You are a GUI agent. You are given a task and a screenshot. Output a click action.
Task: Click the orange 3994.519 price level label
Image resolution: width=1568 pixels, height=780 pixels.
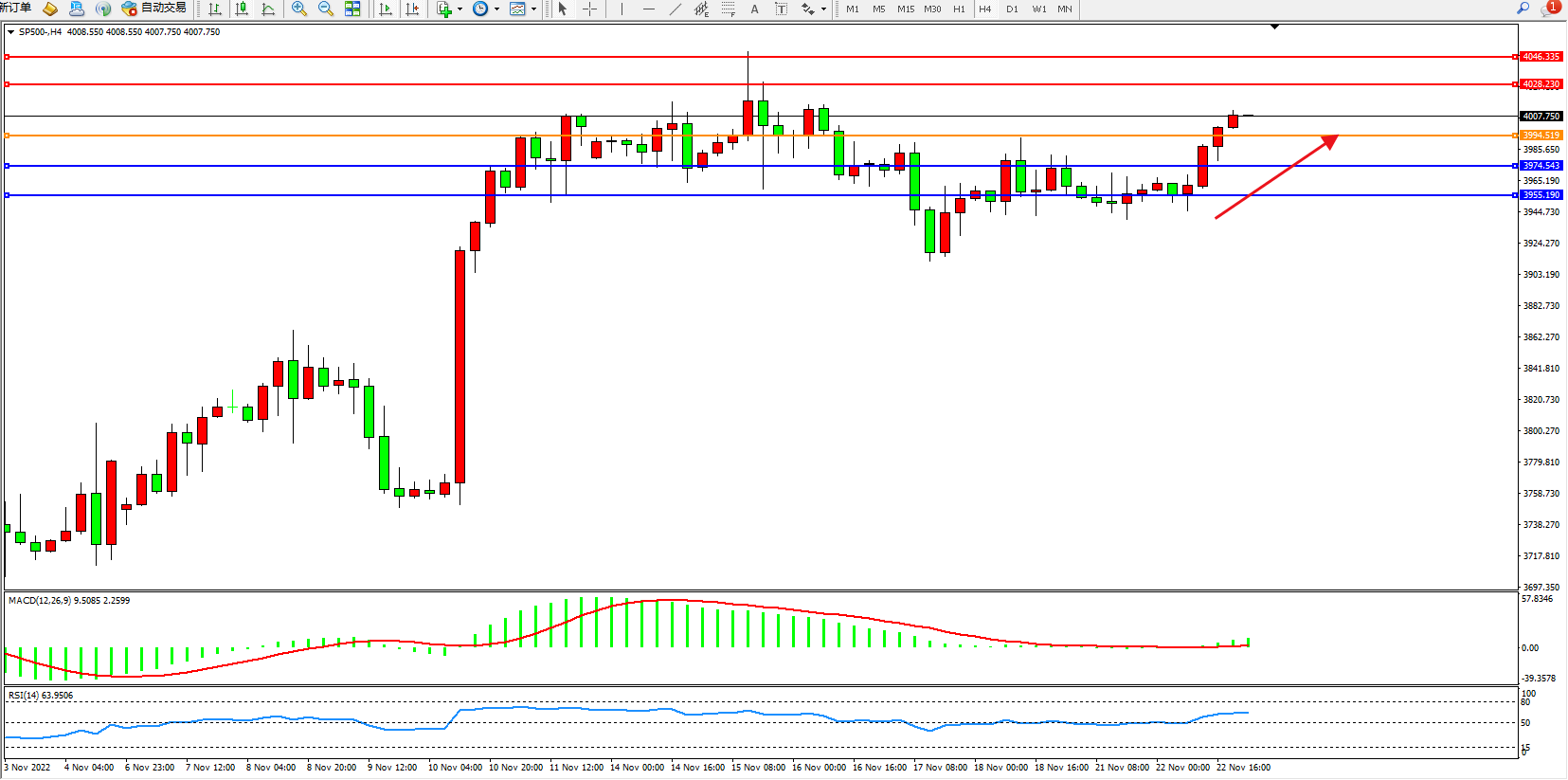pos(1541,136)
